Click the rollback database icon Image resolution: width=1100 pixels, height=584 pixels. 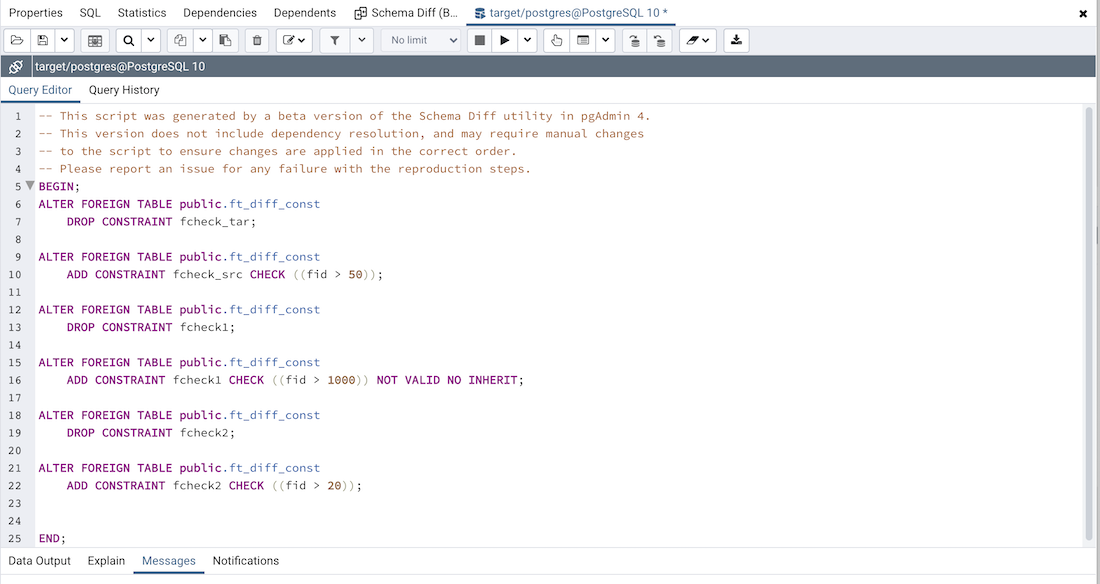coord(659,41)
